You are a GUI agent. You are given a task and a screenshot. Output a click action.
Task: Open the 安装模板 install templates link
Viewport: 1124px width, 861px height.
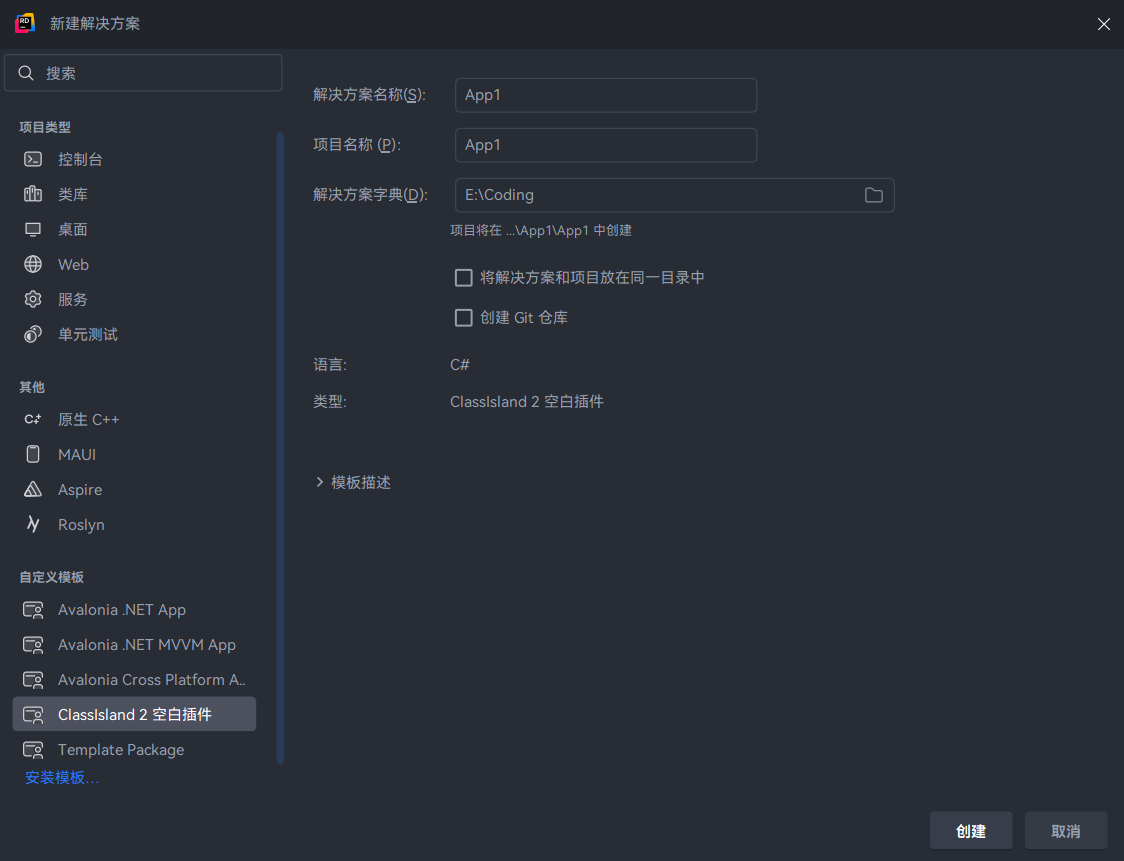61,777
